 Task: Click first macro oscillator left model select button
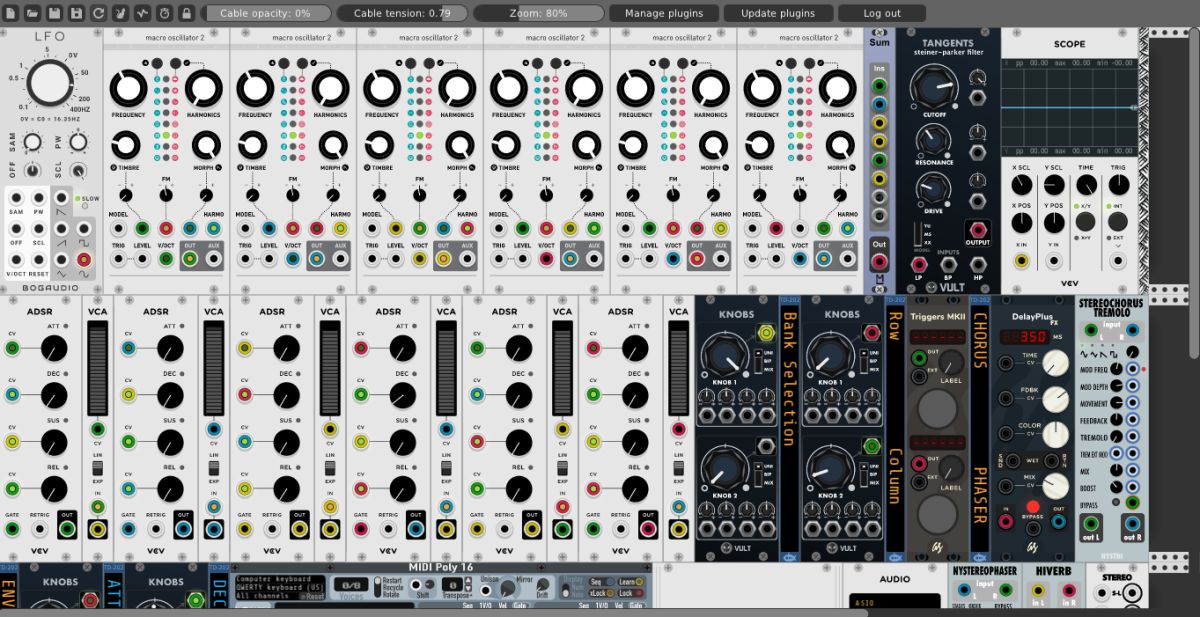pyautogui.click(x=158, y=64)
